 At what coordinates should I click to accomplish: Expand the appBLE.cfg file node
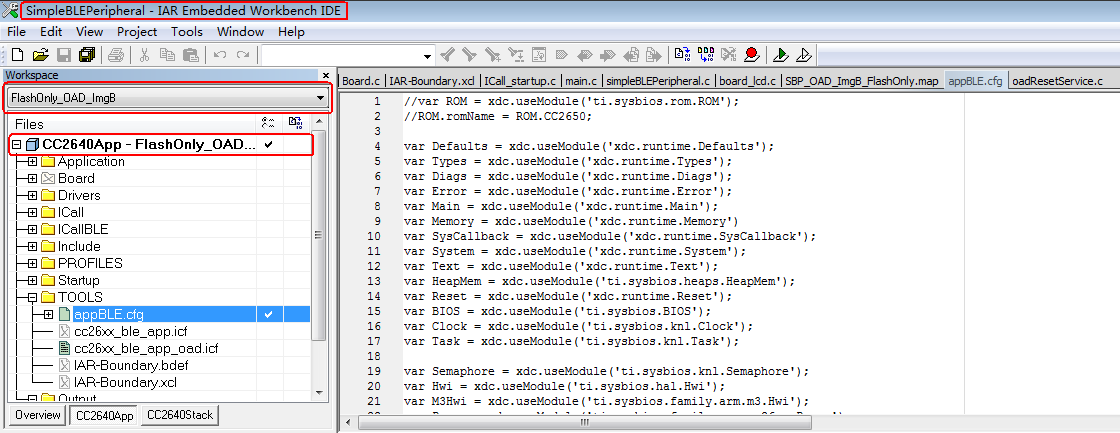[48, 314]
